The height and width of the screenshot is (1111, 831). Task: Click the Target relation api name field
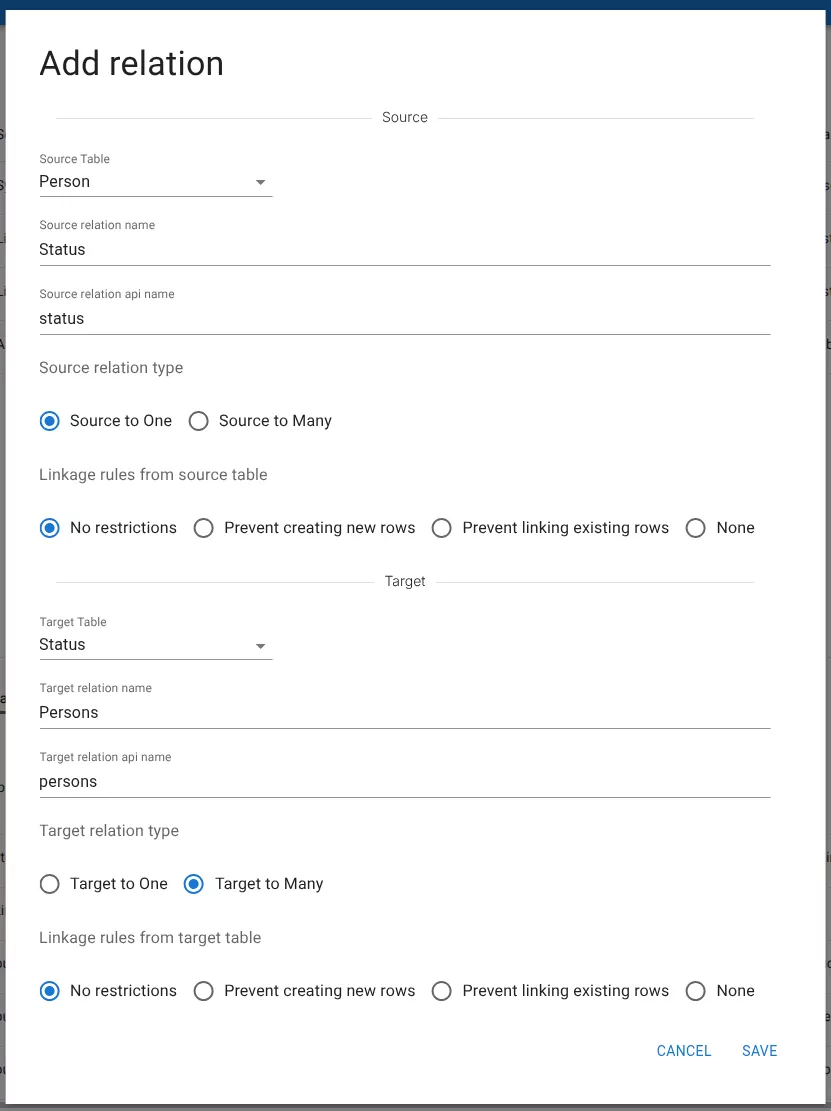coord(404,782)
